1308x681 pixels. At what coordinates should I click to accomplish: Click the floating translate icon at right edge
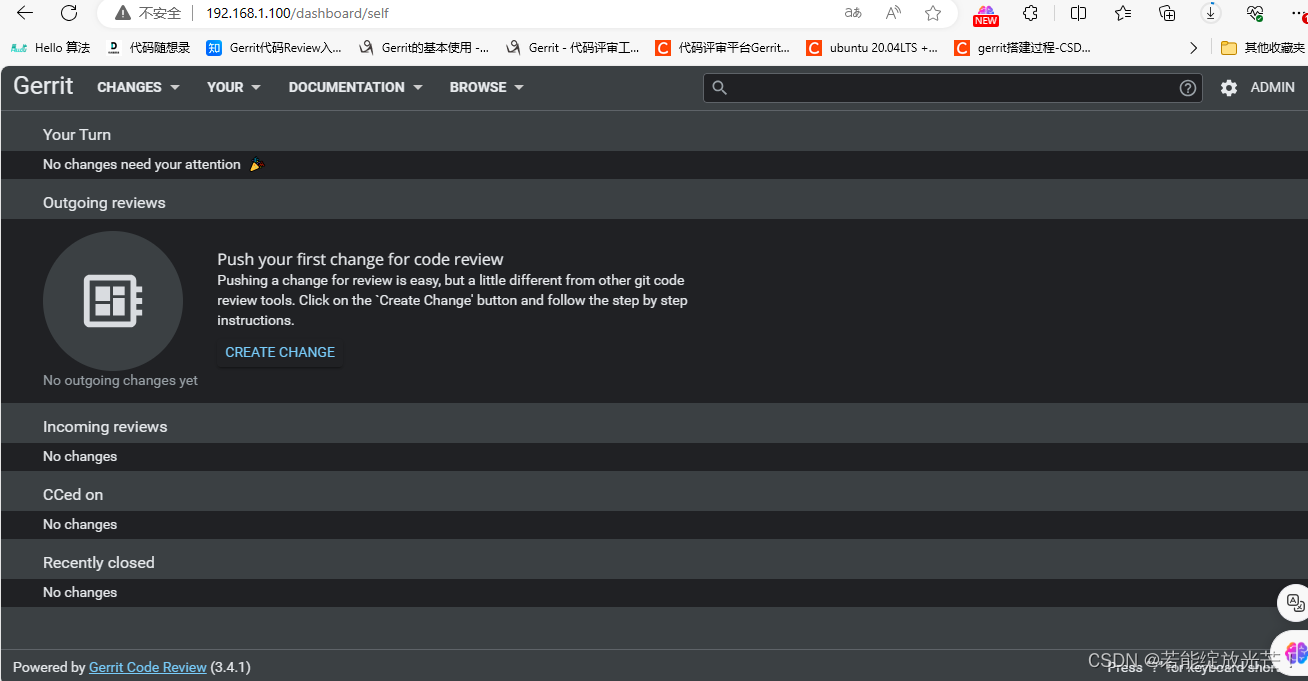coord(1294,603)
